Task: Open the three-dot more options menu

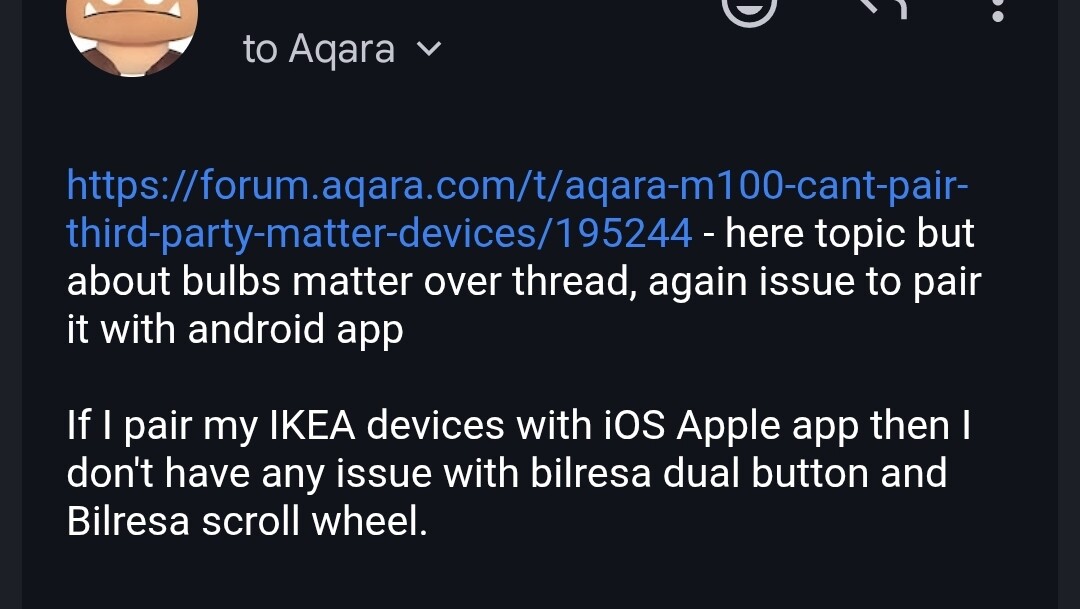Action: (x=997, y=10)
